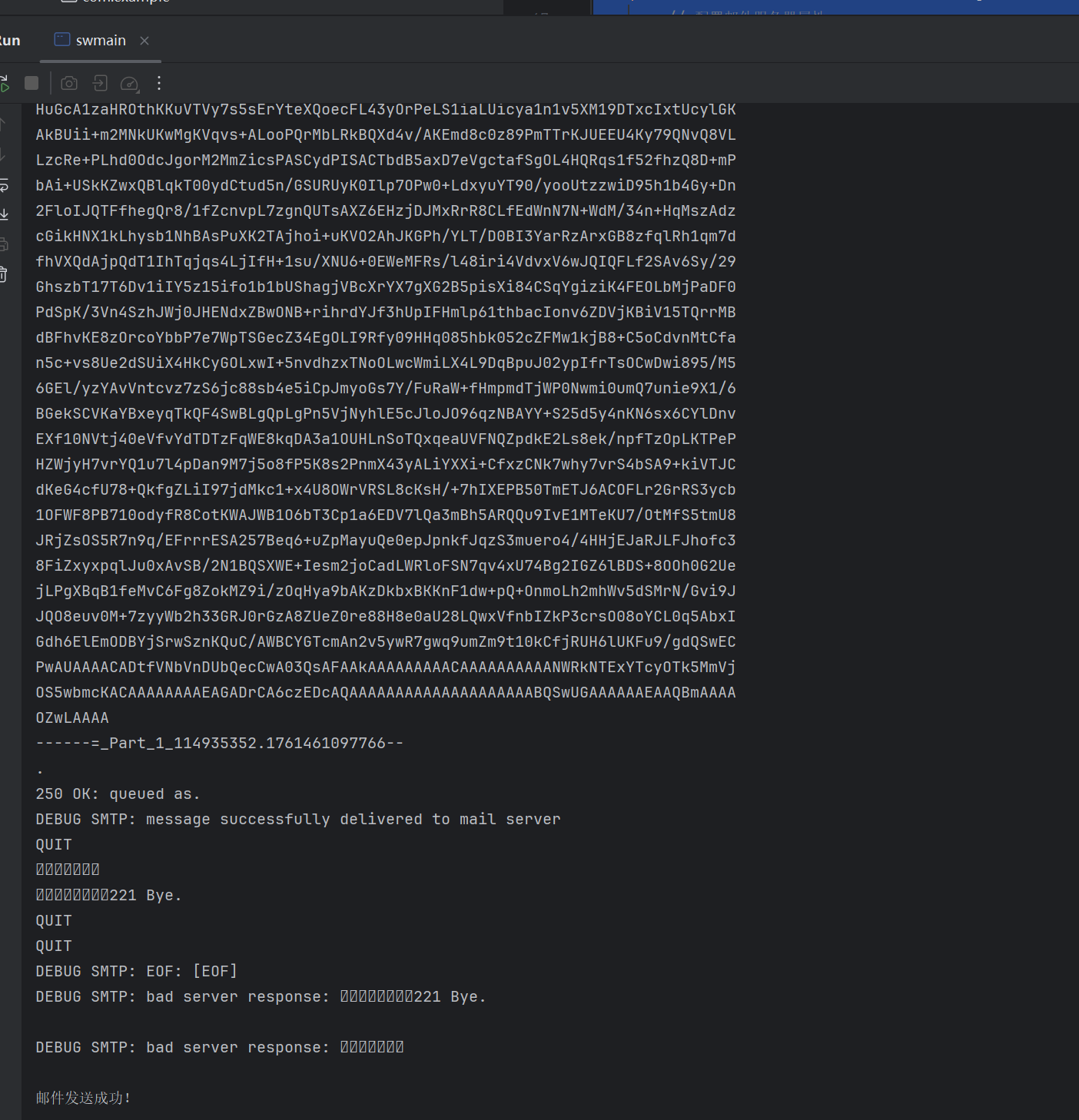1079x1120 pixels.
Task: Select the swmain console tab
Action: pos(100,40)
